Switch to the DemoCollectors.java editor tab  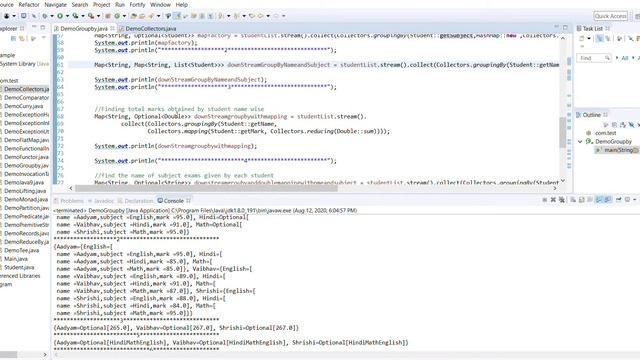(x=151, y=29)
